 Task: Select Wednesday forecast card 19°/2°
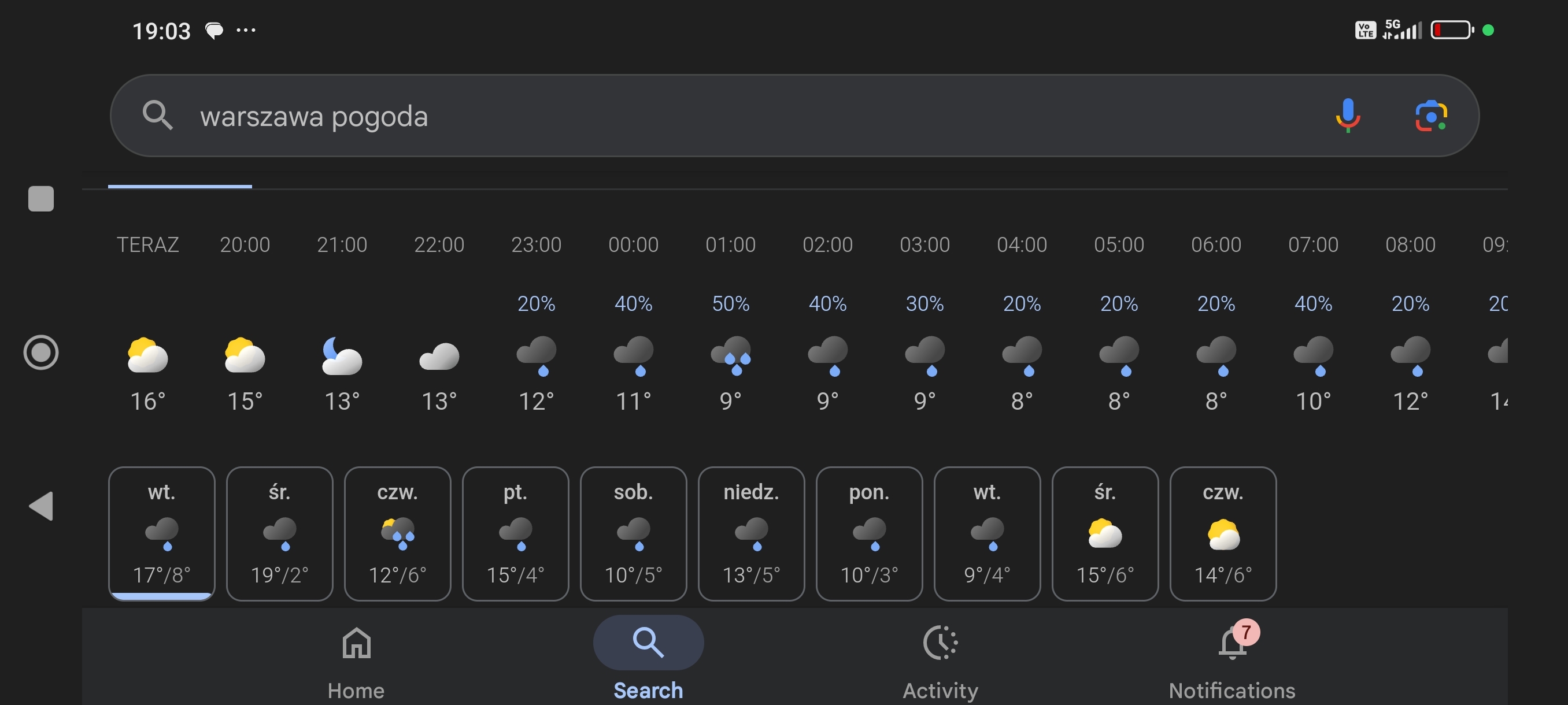(279, 533)
